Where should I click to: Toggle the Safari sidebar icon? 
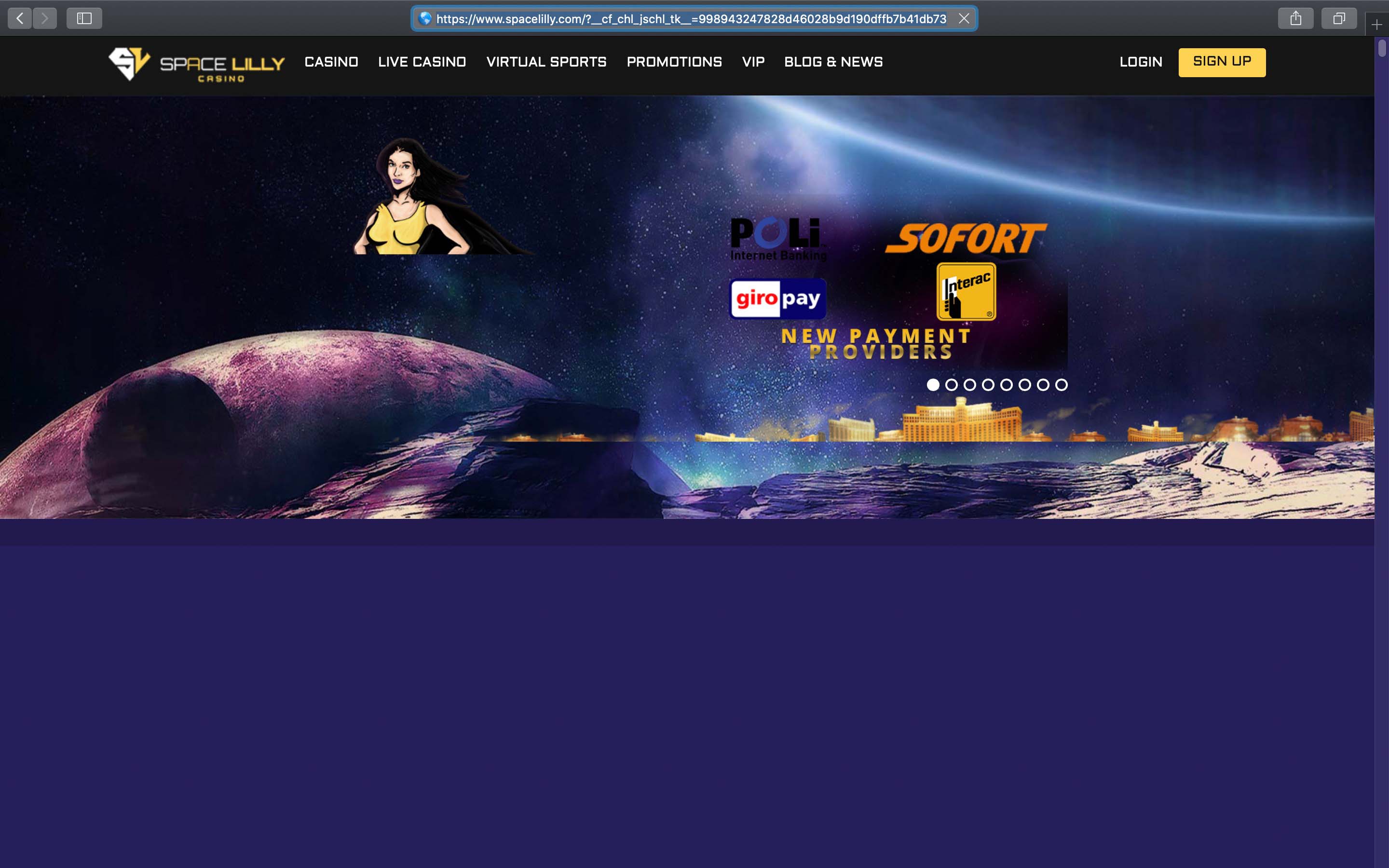(x=84, y=18)
